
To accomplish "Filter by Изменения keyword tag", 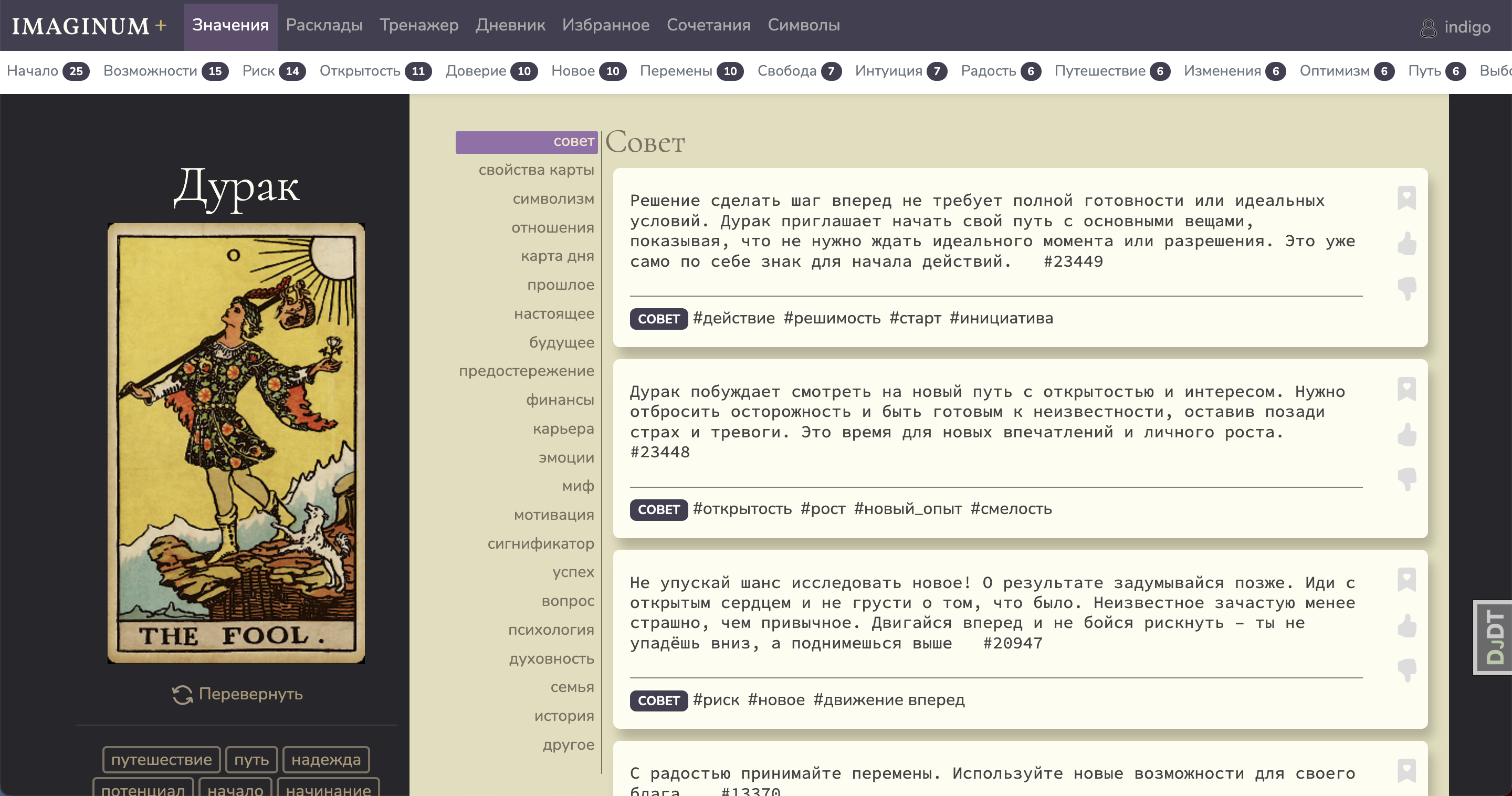I will 1234,71.
